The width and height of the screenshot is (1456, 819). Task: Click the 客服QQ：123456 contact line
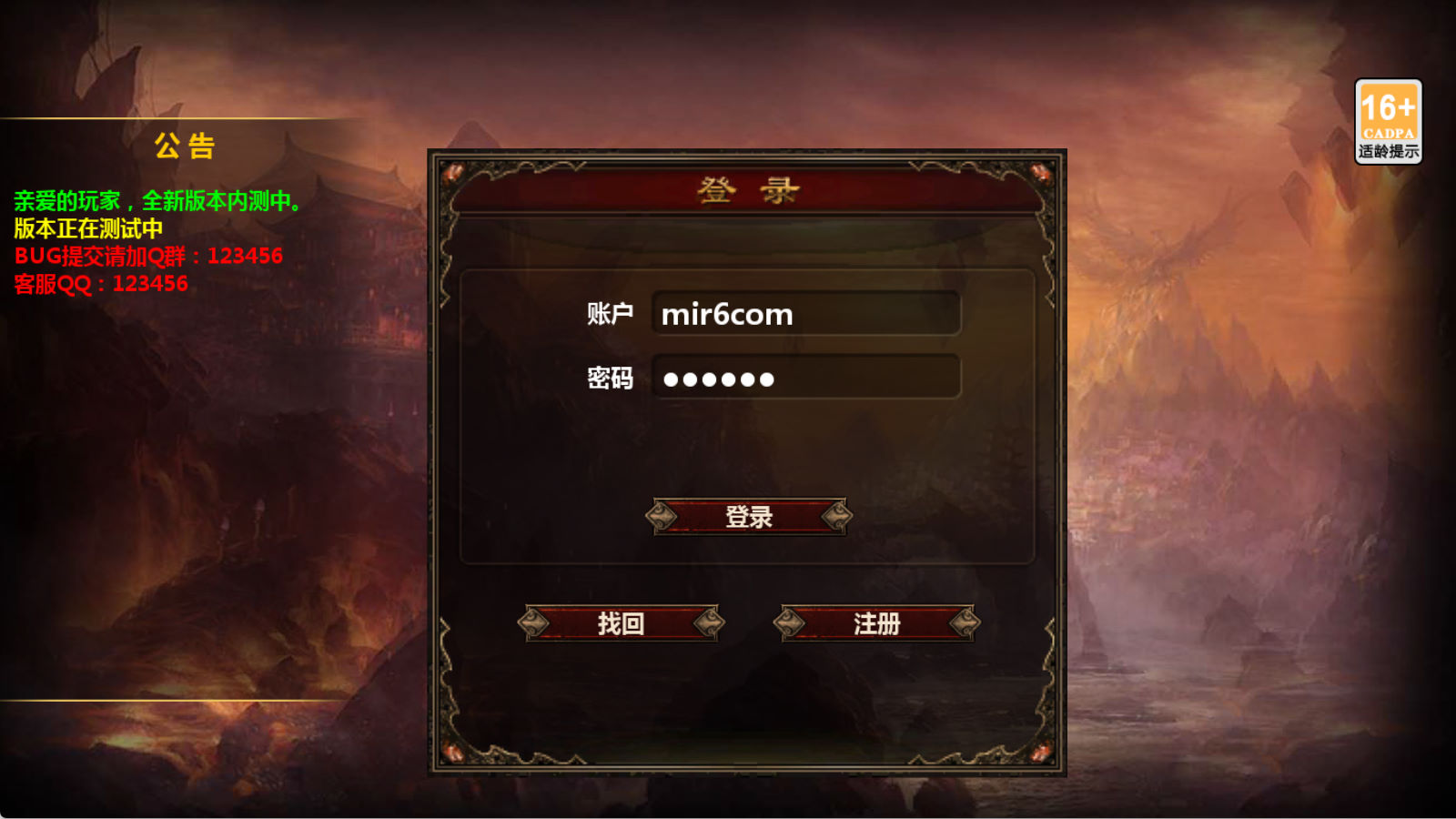tap(101, 284)
